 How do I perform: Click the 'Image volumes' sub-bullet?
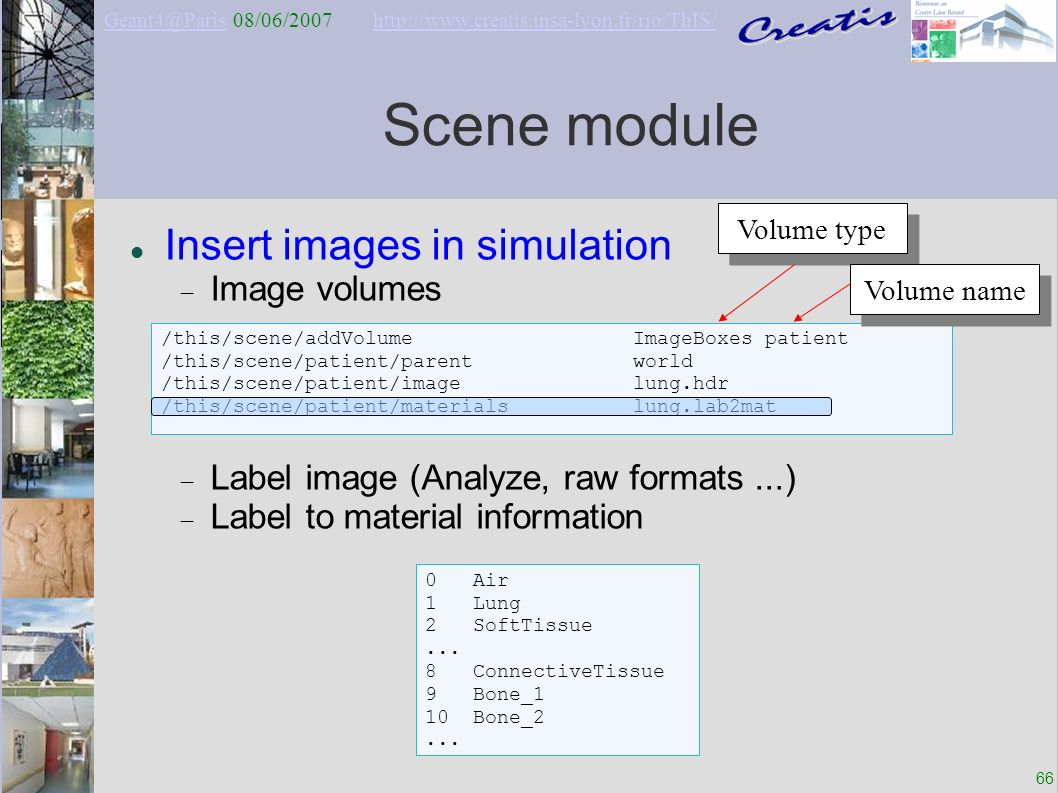tap(326, 290)
